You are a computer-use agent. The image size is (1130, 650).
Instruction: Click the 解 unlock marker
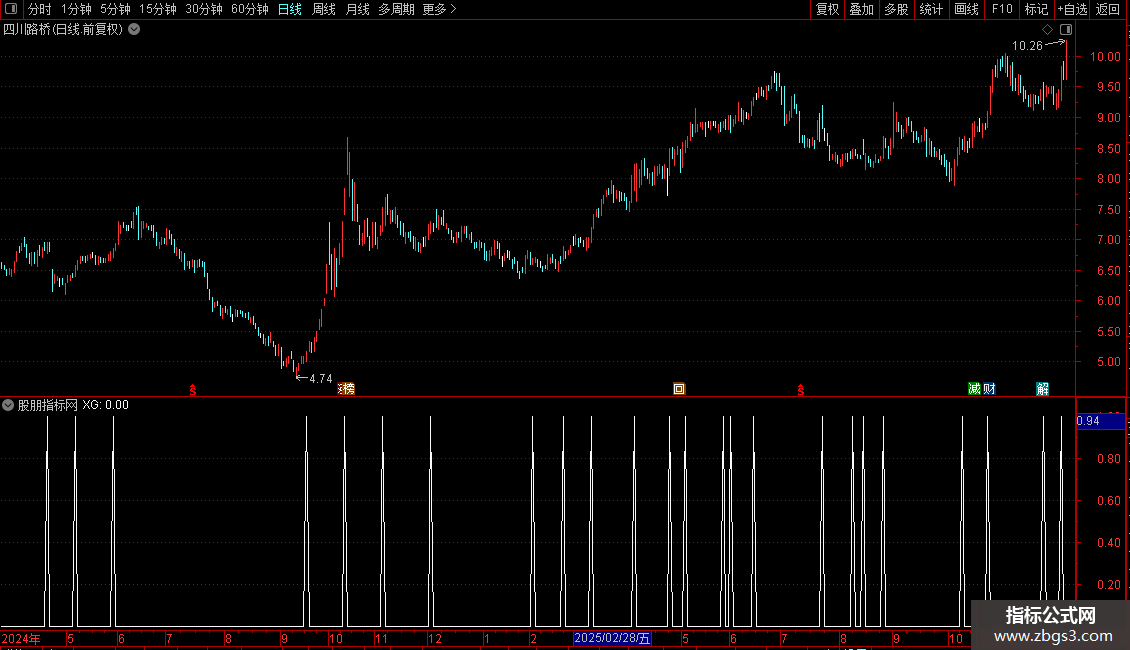click(1043, 389)
